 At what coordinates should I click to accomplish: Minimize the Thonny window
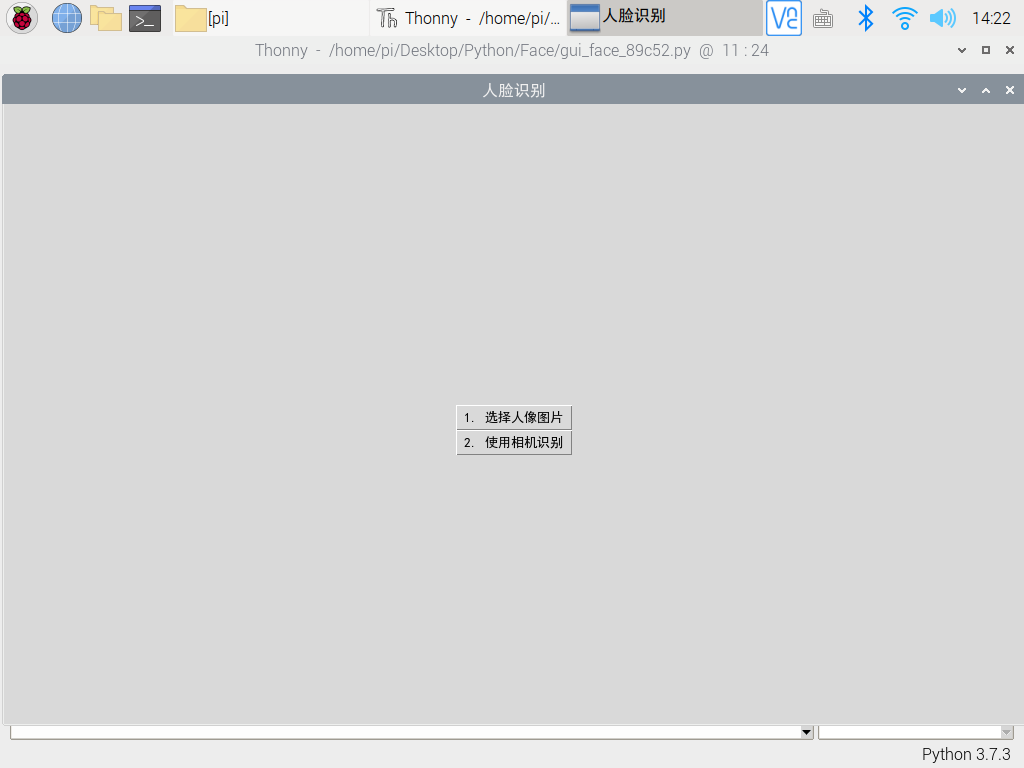tap(962, 50)
